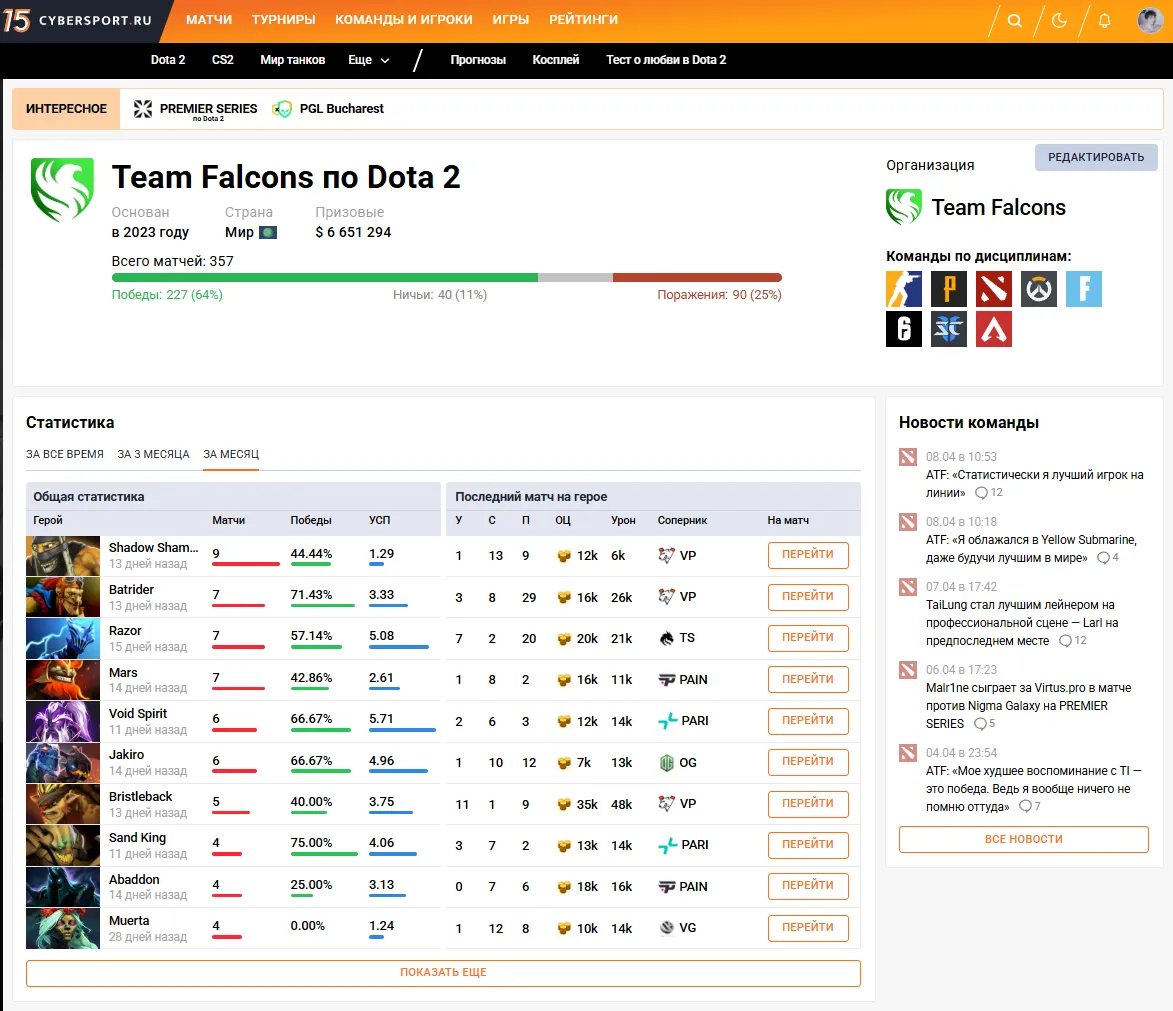Open the "Все новости" button

tap(1023, 839)
